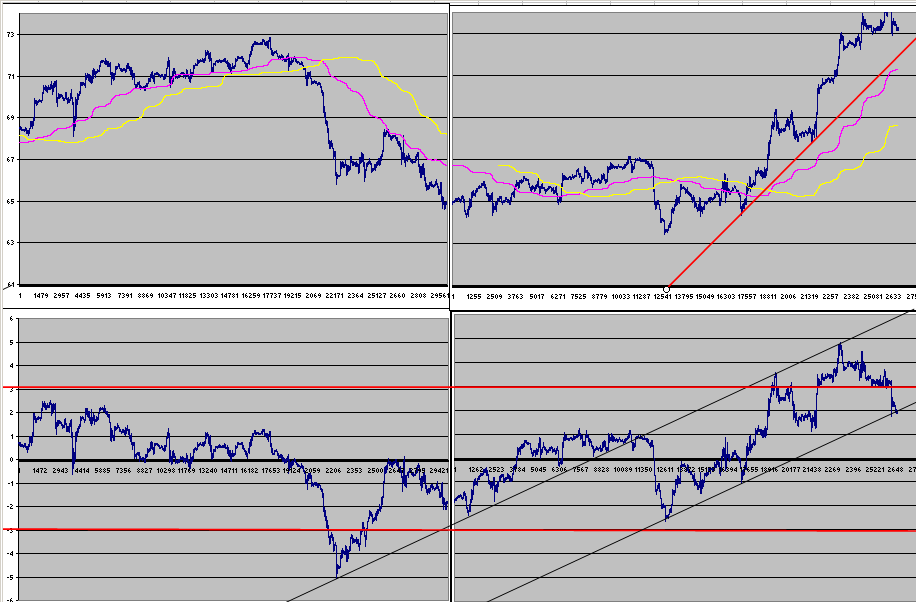916x602 pixels.
Task: Click x-axis label 14711
Action: click(x=228, y=470)
